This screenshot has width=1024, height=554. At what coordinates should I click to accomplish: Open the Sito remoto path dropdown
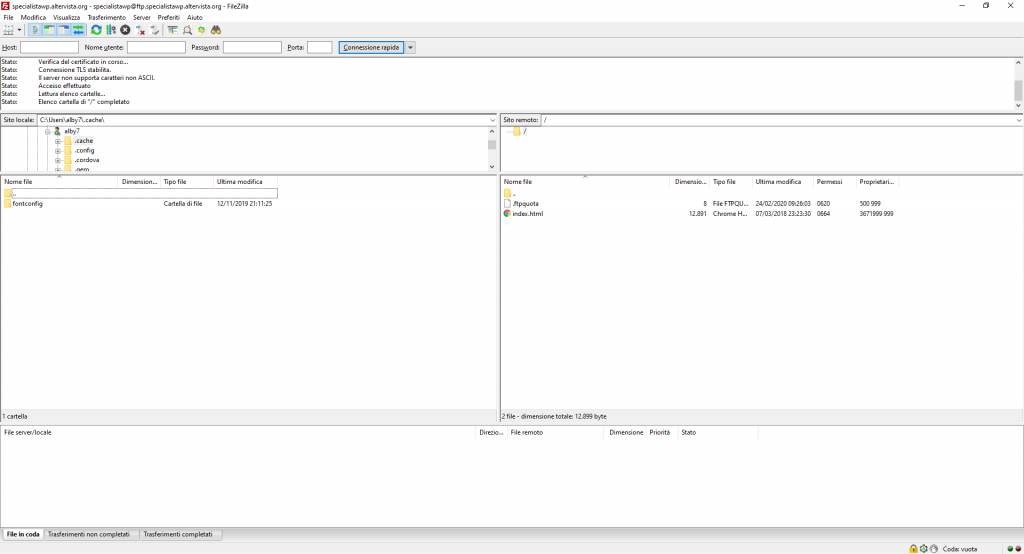tap(1016, 120)
